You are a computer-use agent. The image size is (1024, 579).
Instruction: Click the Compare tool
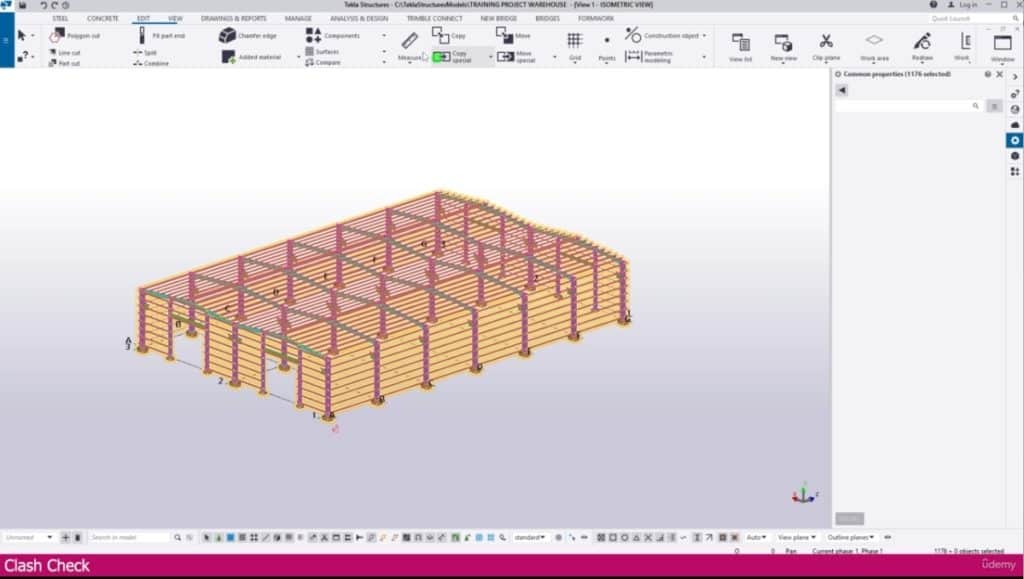pos(323,63)
